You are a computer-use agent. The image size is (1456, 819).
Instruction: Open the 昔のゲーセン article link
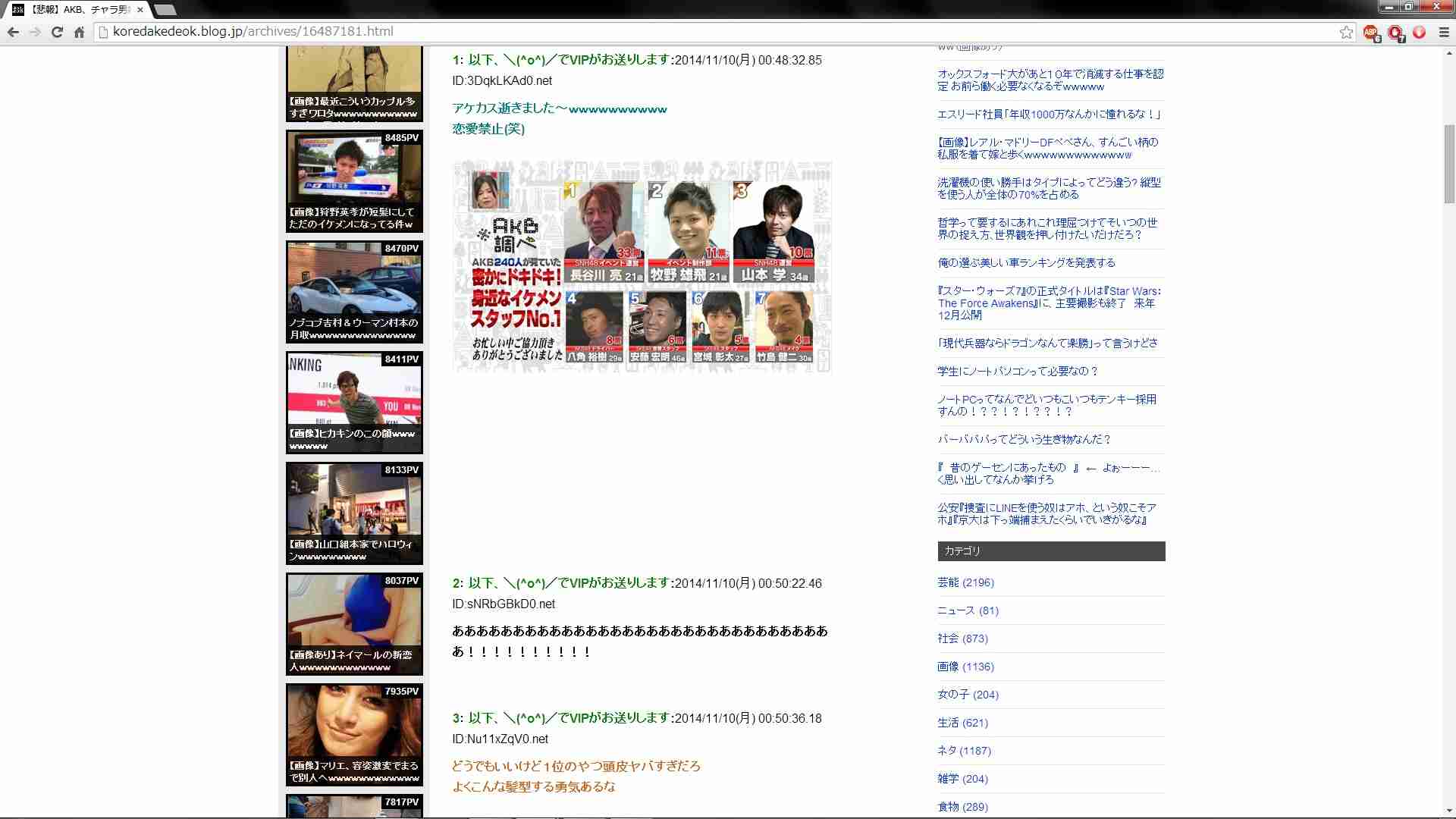tap(1049, 473)
